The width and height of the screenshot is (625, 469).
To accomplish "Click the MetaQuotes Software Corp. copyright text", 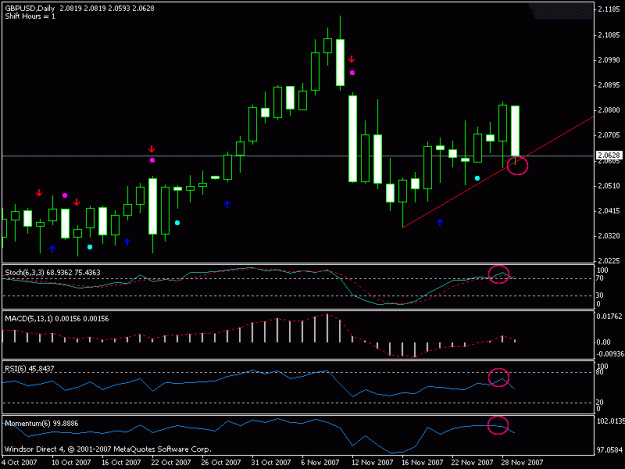I will click(x=108, y=449).
